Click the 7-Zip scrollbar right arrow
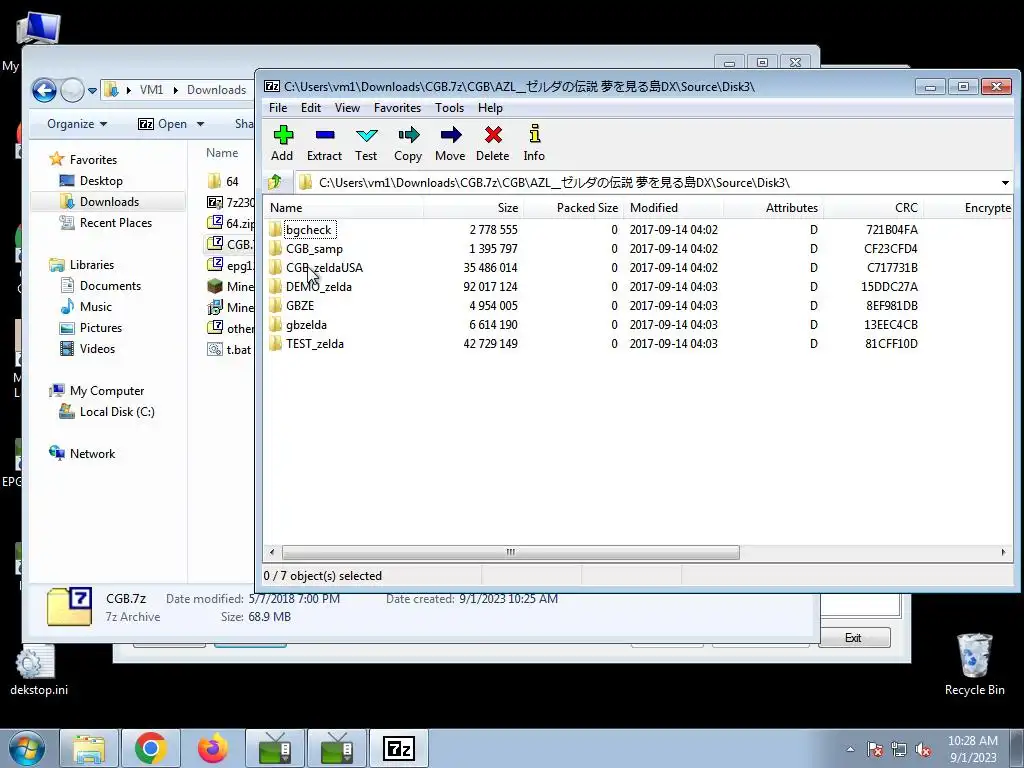Viewport: 1024px width, 768px height. tap(1004, 552)
